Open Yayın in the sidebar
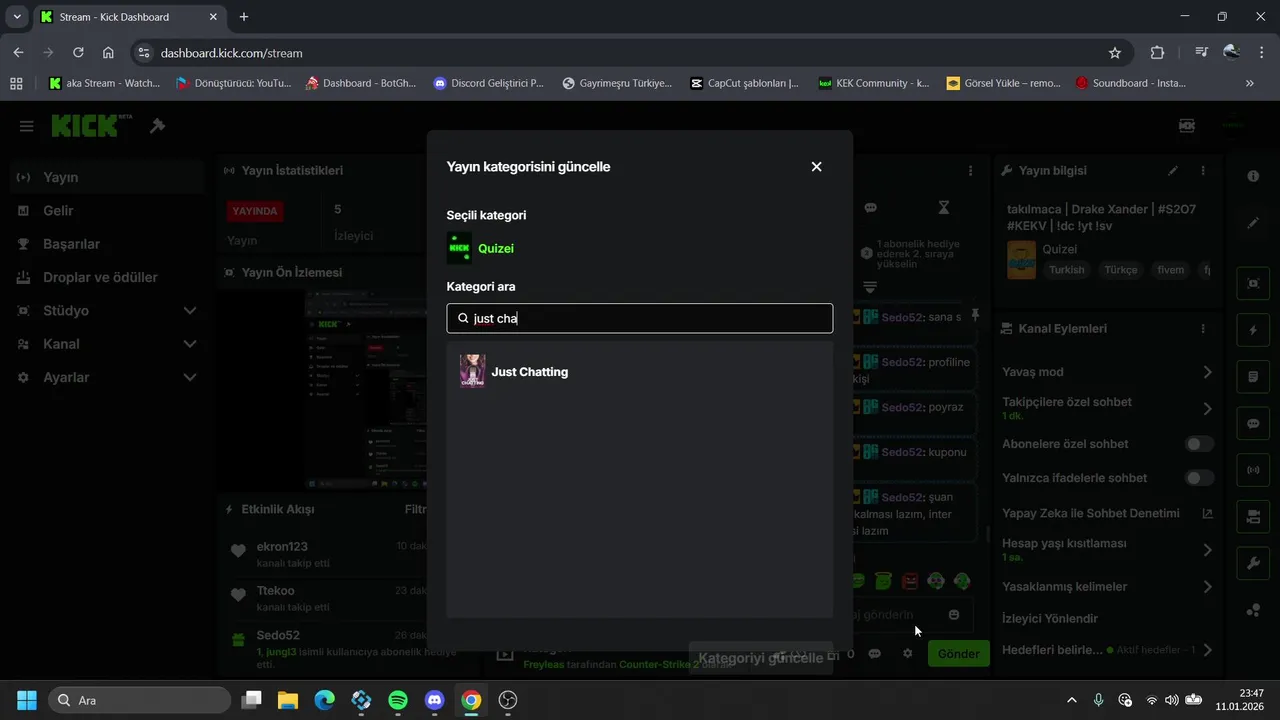Viewport: 1280px width, 720px height. [107, 177]
